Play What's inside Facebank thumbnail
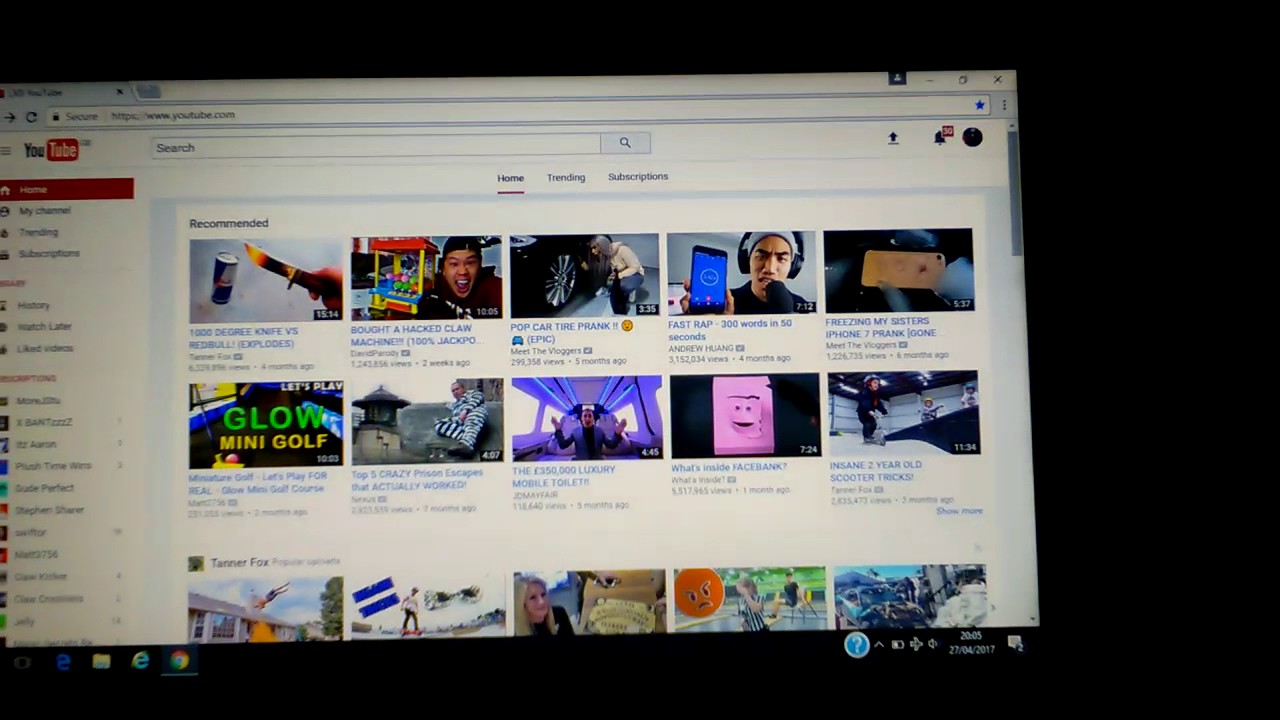This screenshot has width=1280, height=720. pos(745,416)
